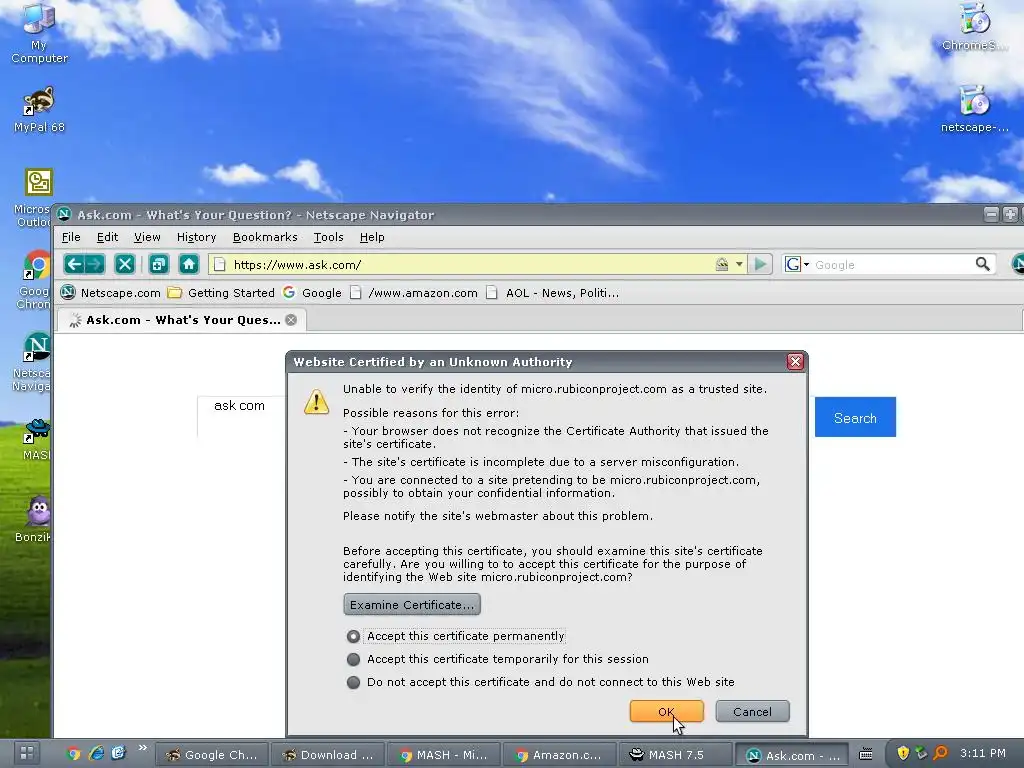Go back with the left arrow button
The image size is (1024, 768).
(x=73, y=264)
